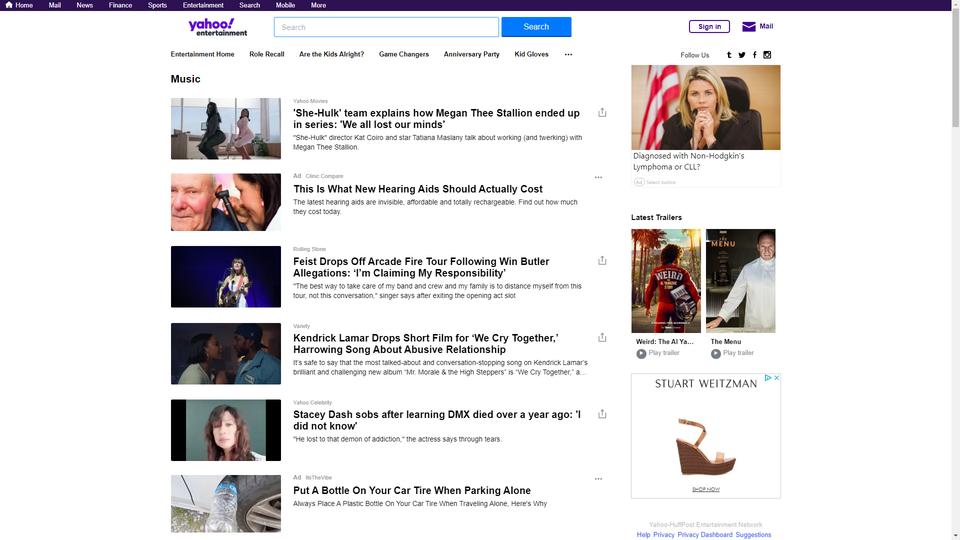Open She-Hulk Megan Thee Stallion headline
The image size is (960, 540).
[x=437, y=119]
